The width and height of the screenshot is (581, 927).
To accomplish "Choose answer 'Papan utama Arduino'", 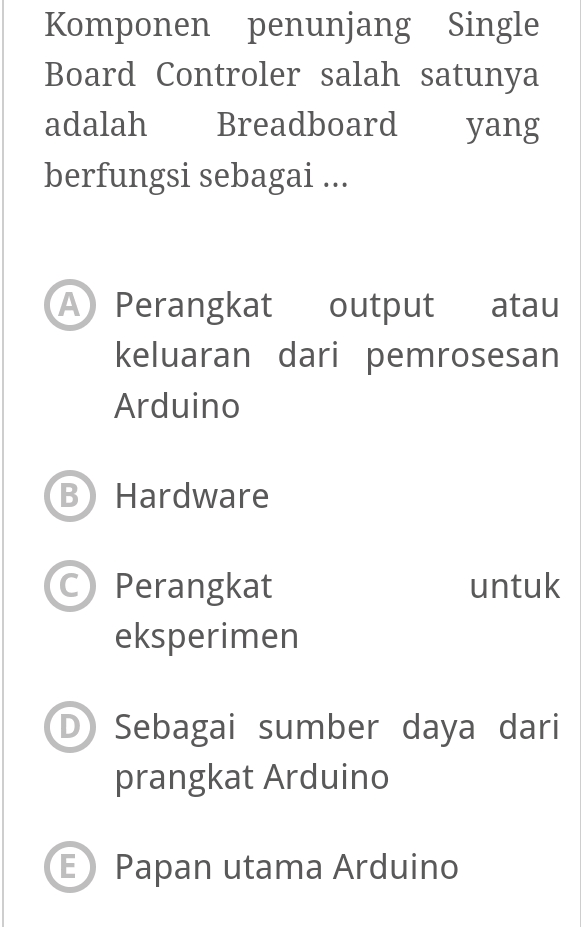I will click(286, 867).
